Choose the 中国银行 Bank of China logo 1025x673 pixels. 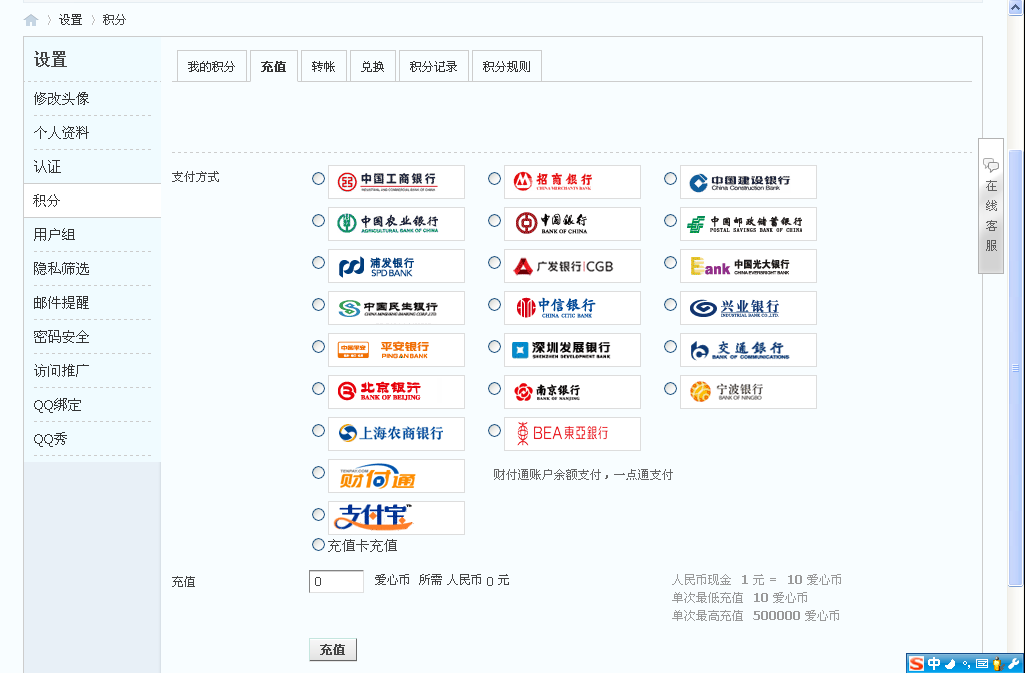click(x=572, y=223)
